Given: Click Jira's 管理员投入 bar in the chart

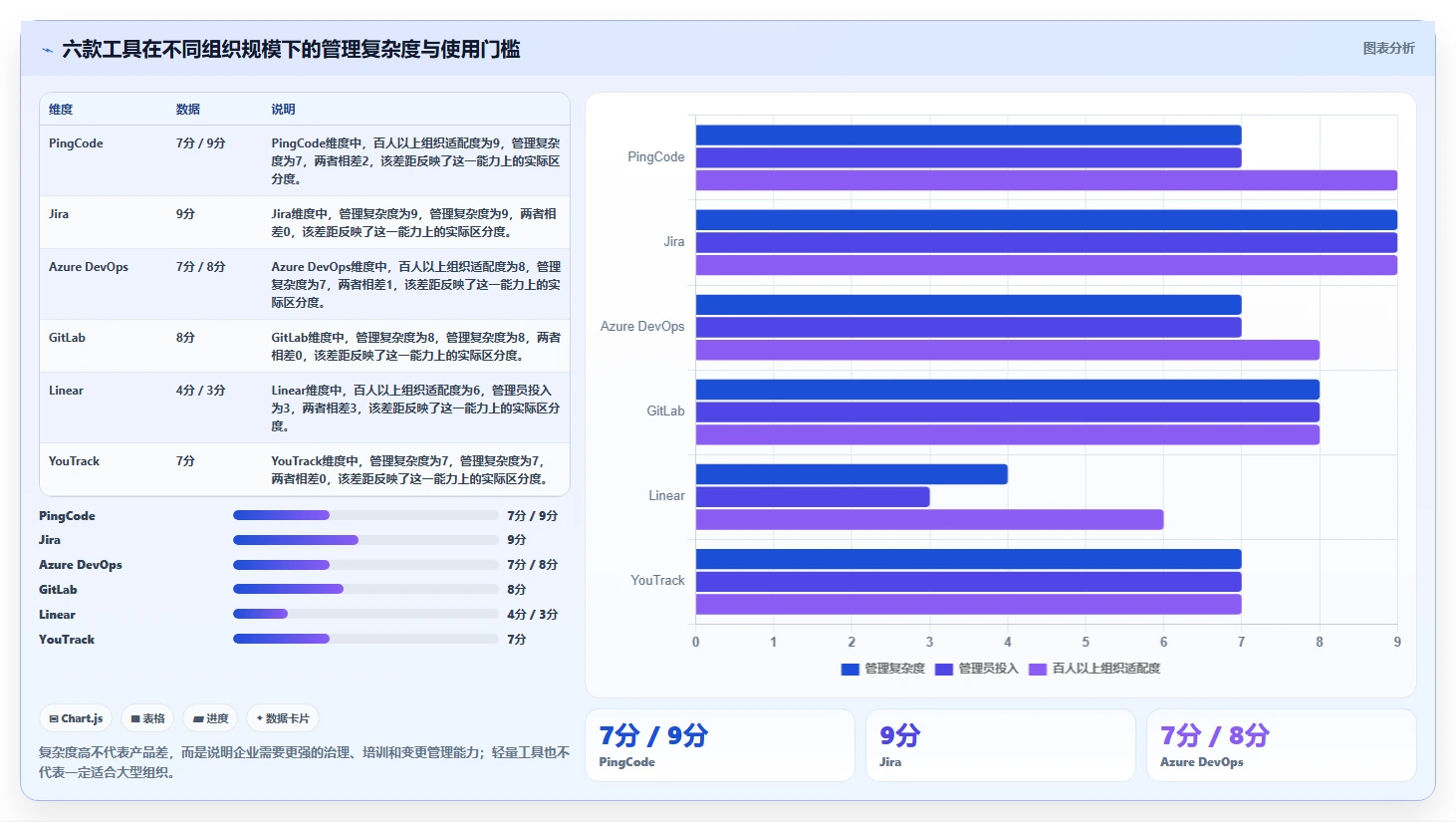Looking at the screenshot, I should coord(1047,242).
